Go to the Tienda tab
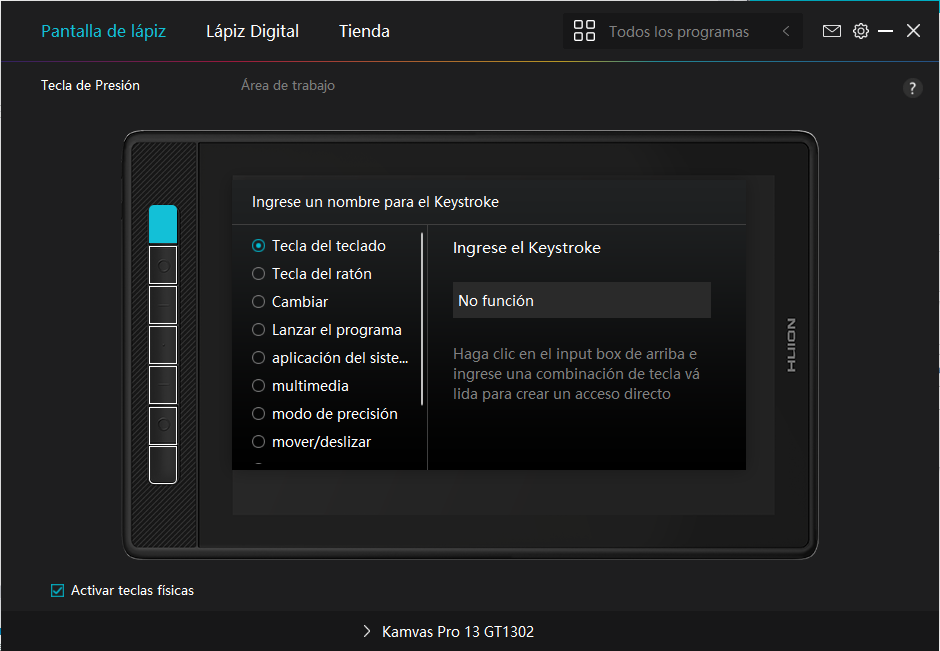940x651 pixels. point(364,31)
